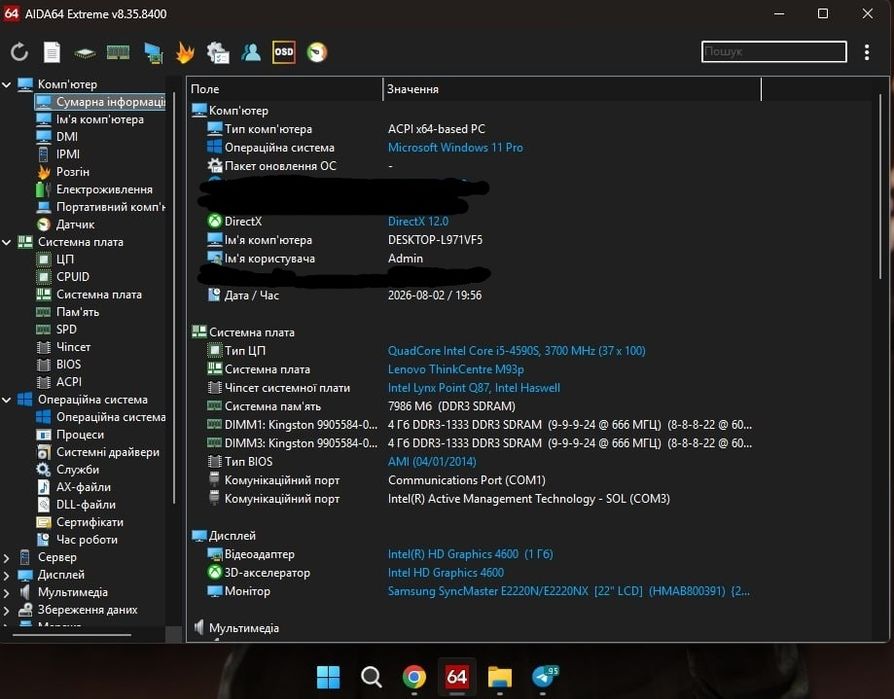Open the Розгін tree item

pyautogui.click(x=63, y=172)
